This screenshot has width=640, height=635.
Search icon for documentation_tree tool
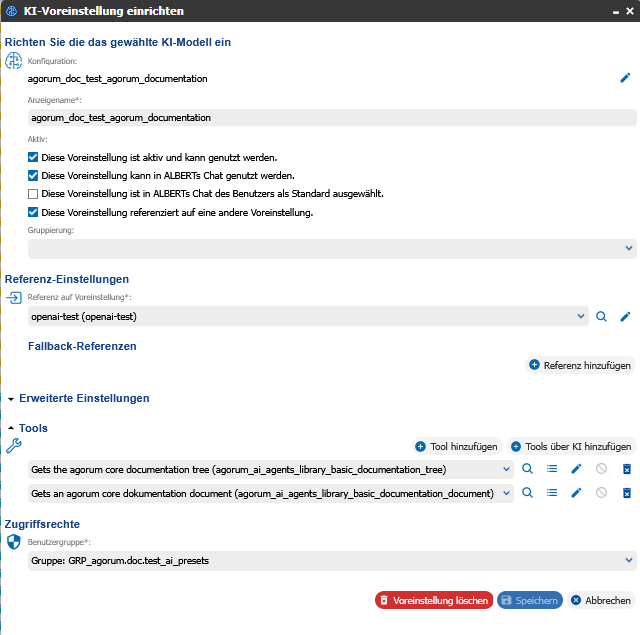point(527,469)
